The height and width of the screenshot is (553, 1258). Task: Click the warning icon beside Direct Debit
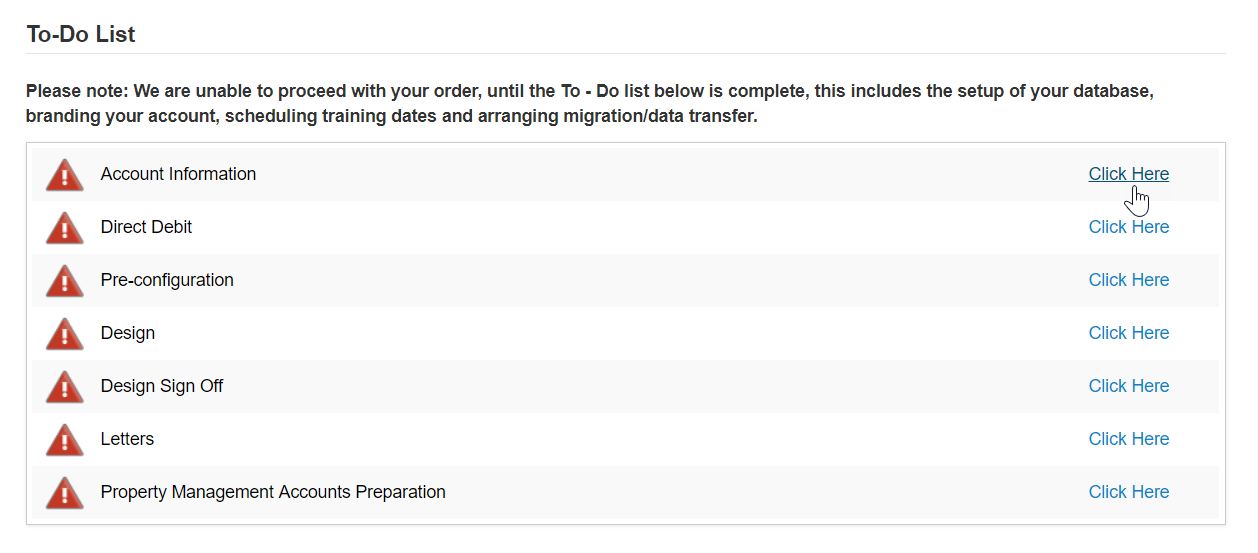coord(65,229)
